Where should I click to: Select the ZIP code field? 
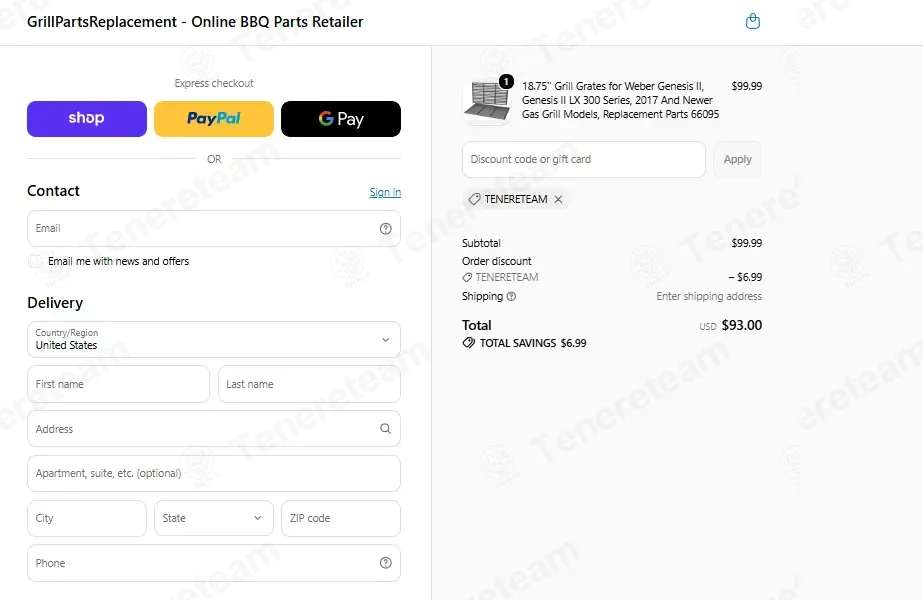click(x=341, y=518)
